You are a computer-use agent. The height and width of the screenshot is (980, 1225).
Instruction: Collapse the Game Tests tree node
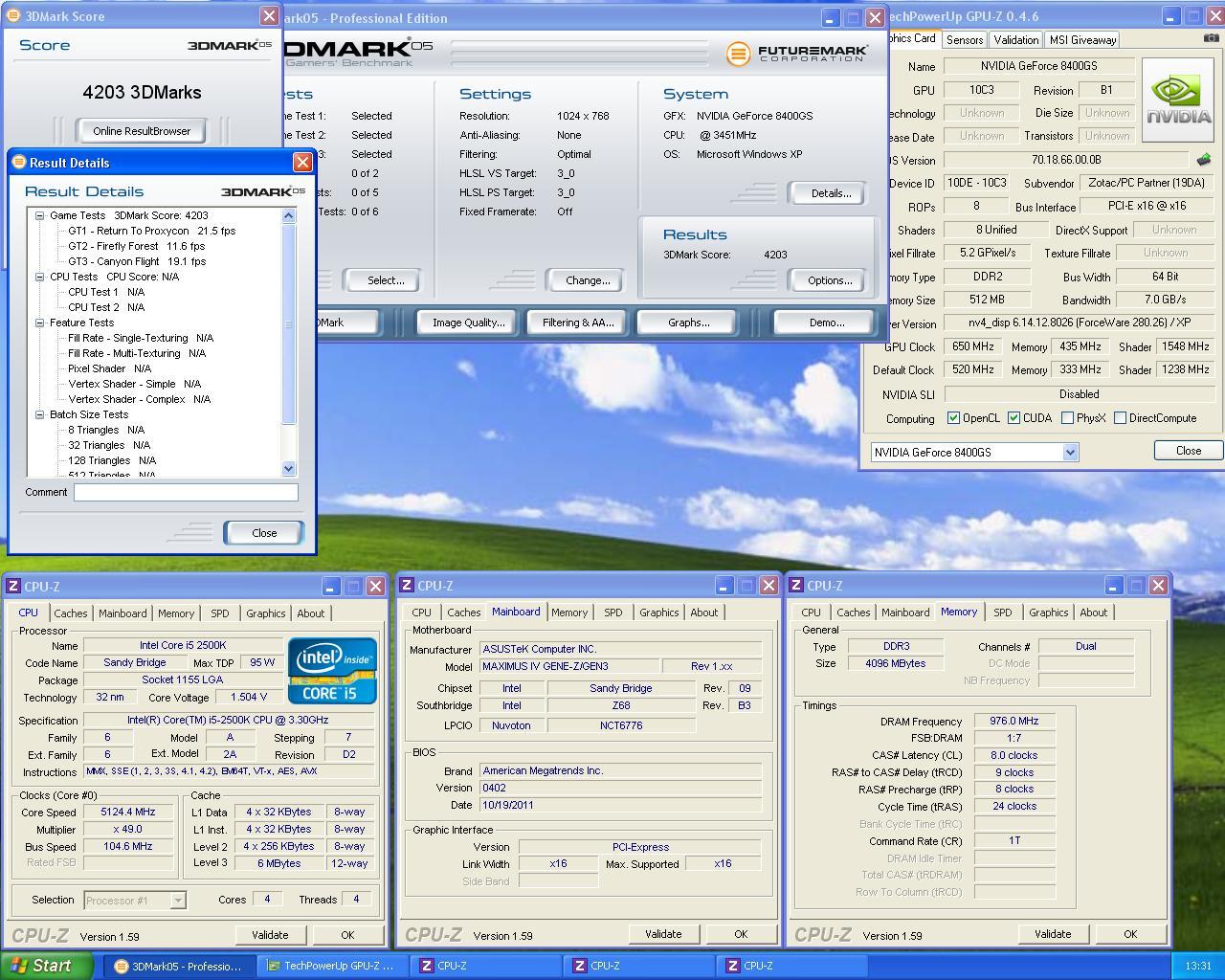click(x=40, y=215)
